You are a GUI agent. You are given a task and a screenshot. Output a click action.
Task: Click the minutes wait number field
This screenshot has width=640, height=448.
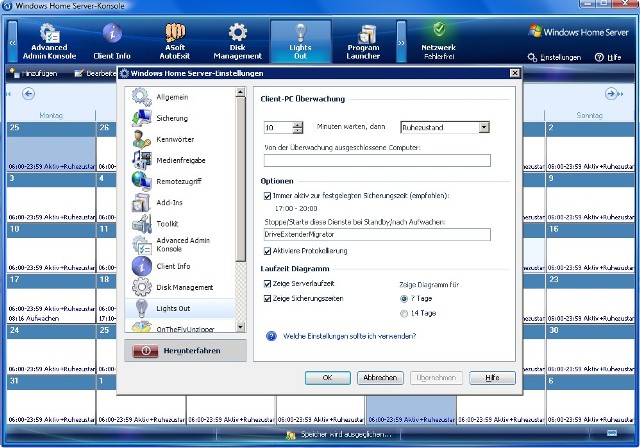click(x=278, y=128)
